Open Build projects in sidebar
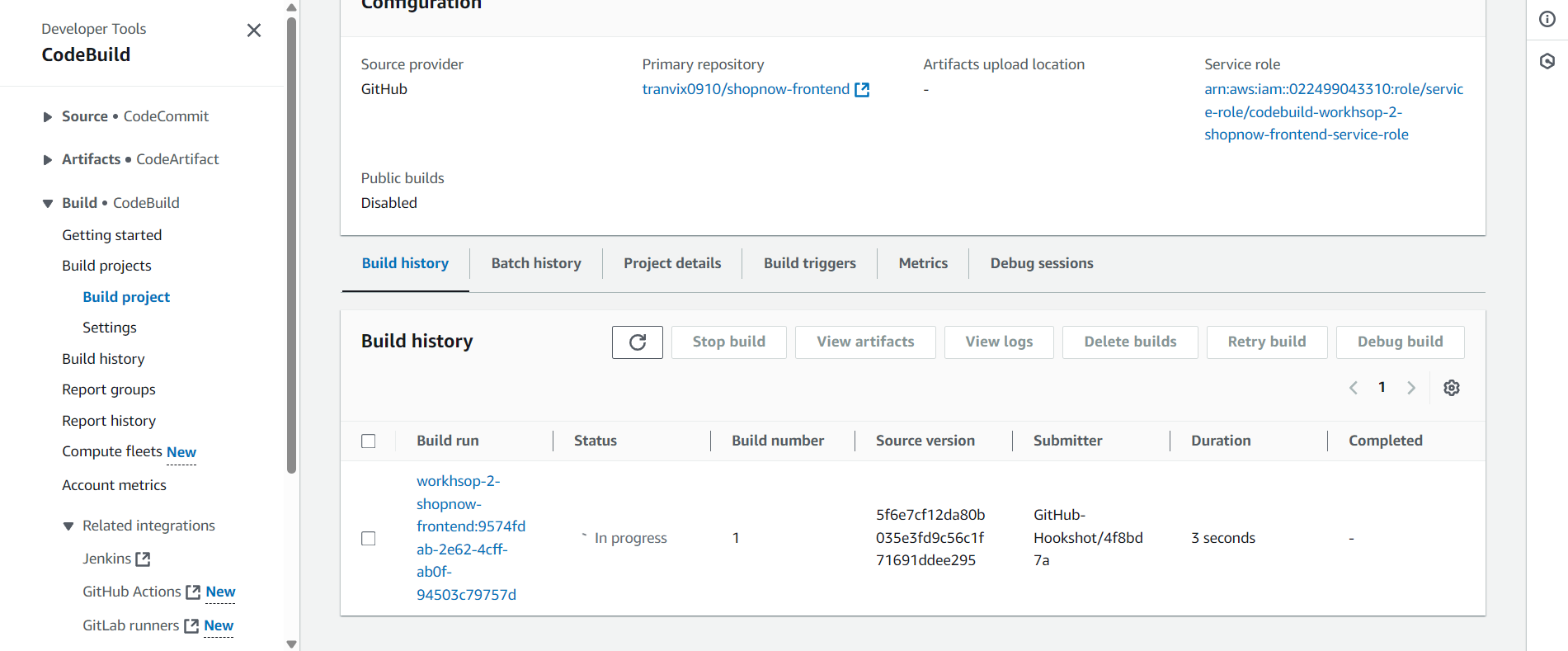1568x651 pixels. pos(106,266)
